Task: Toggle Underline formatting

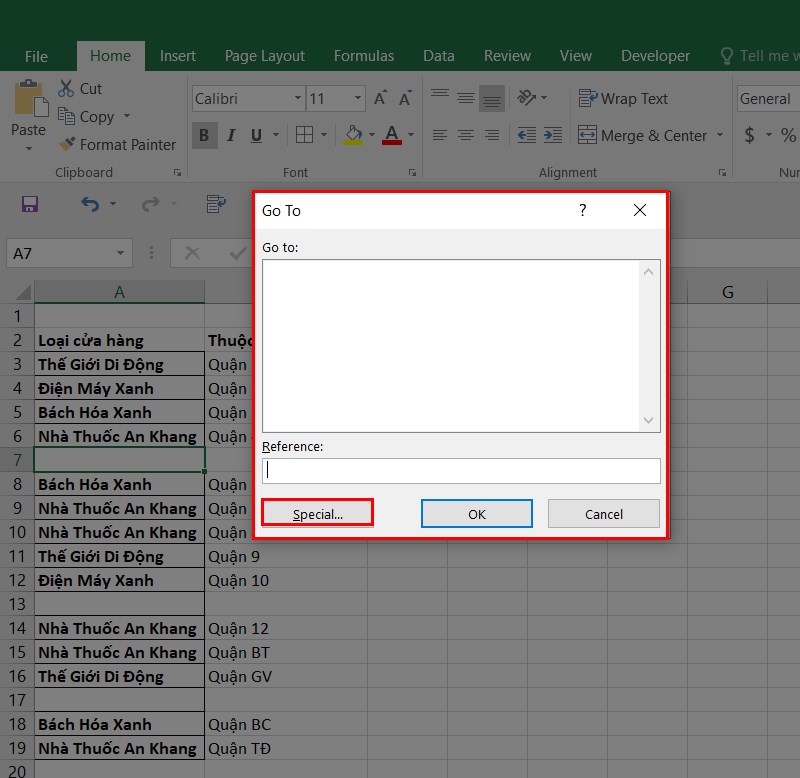Action: (256, 135)
